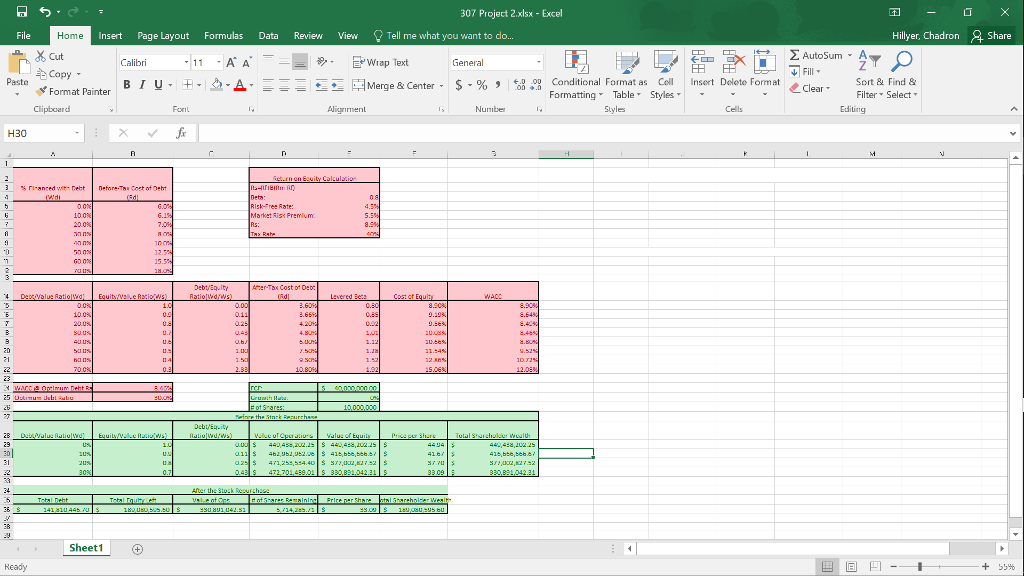Open the Clear dropdown
Image resolution: width=1024 pixels, height=576 pixels.
[x=810, y=88]
